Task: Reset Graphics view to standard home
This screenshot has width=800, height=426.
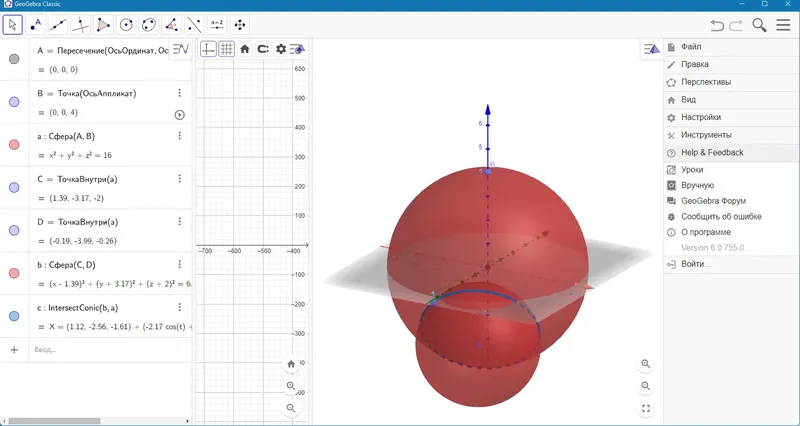Action: click(245, 49)
